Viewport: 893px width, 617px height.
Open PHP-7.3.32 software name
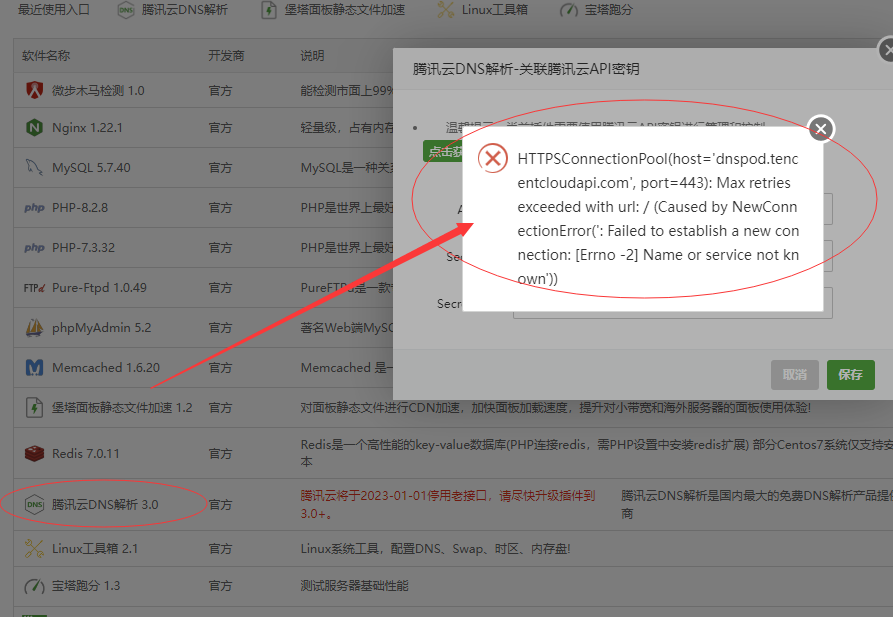pos(83,247)
